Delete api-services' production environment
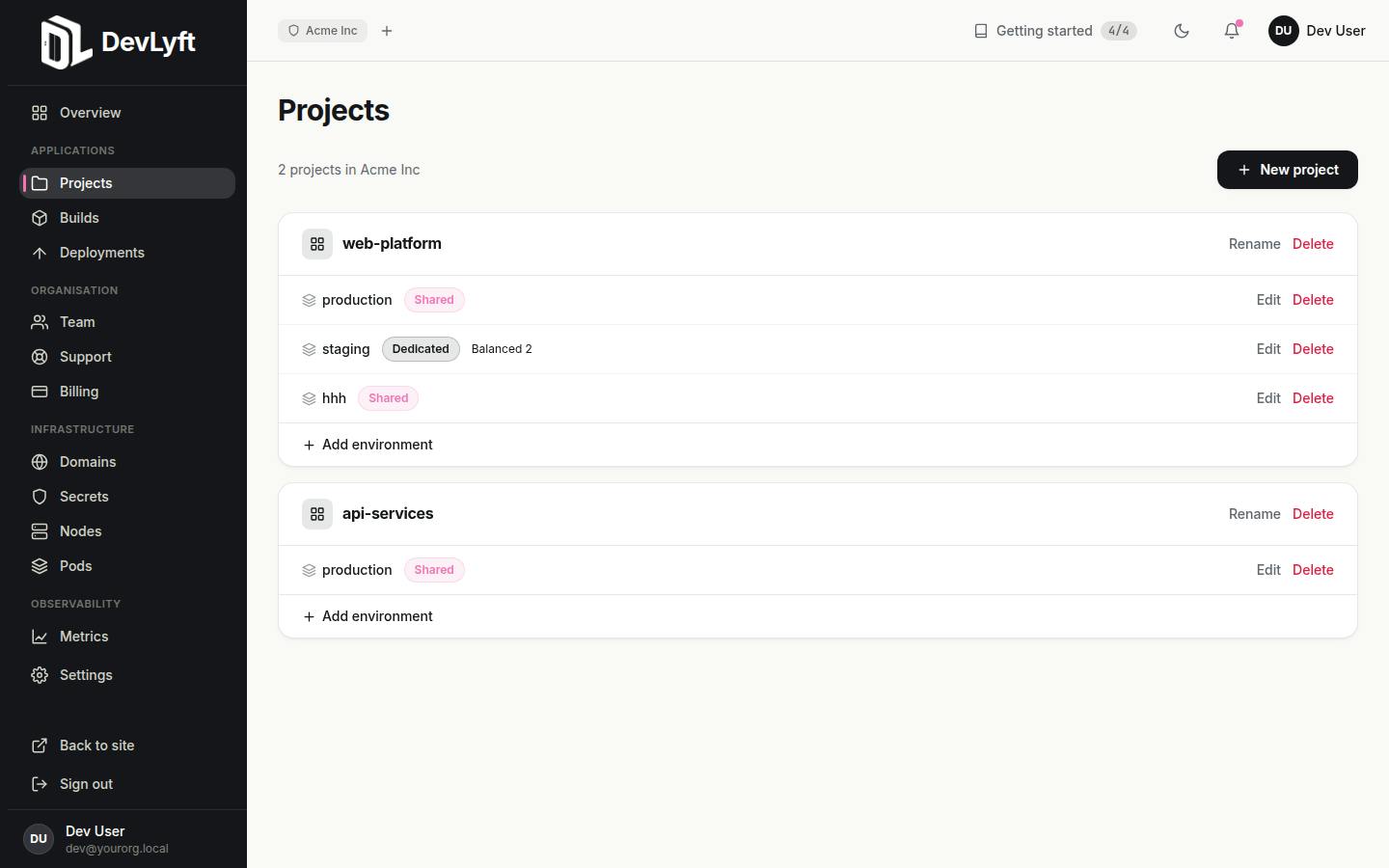1389x868 pixels. click(1313, 570)
